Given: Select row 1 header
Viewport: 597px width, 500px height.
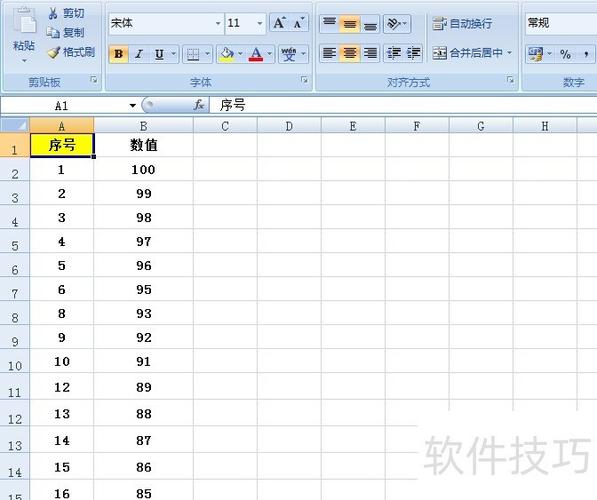Looking at the screenshot, I should 14,145.
